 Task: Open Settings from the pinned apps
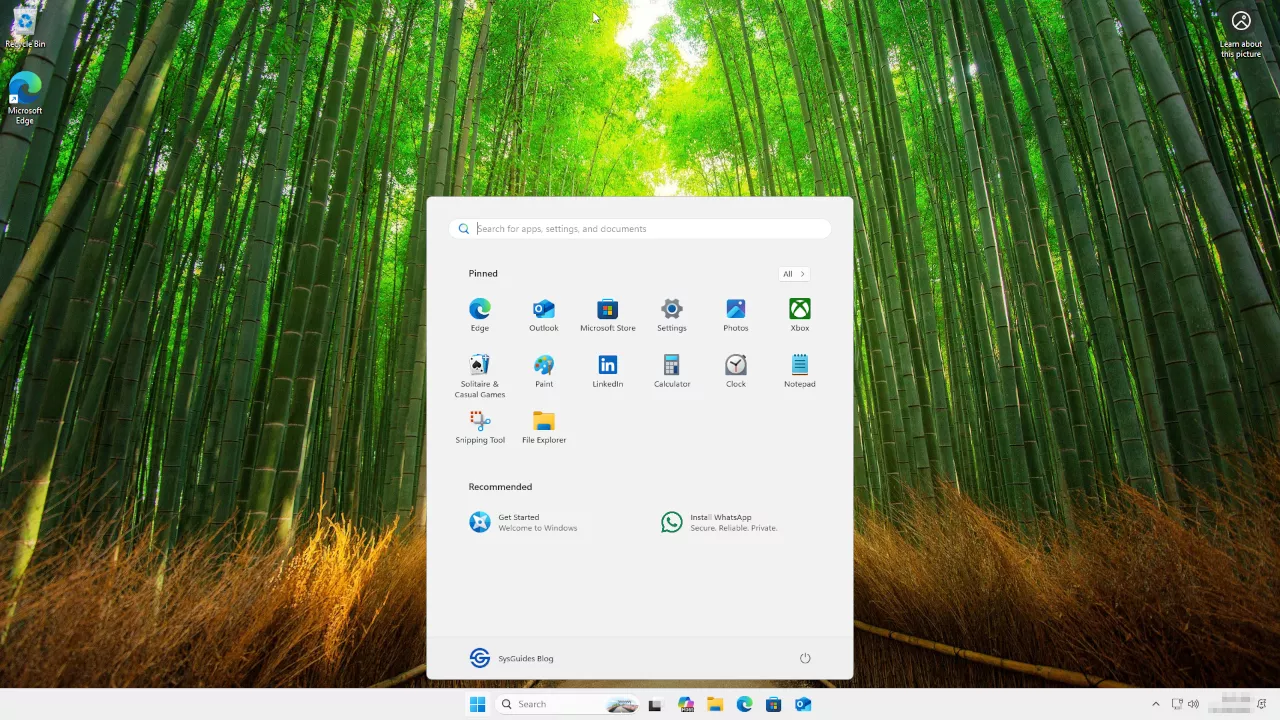pyautogui.click(x=671, y=308)
